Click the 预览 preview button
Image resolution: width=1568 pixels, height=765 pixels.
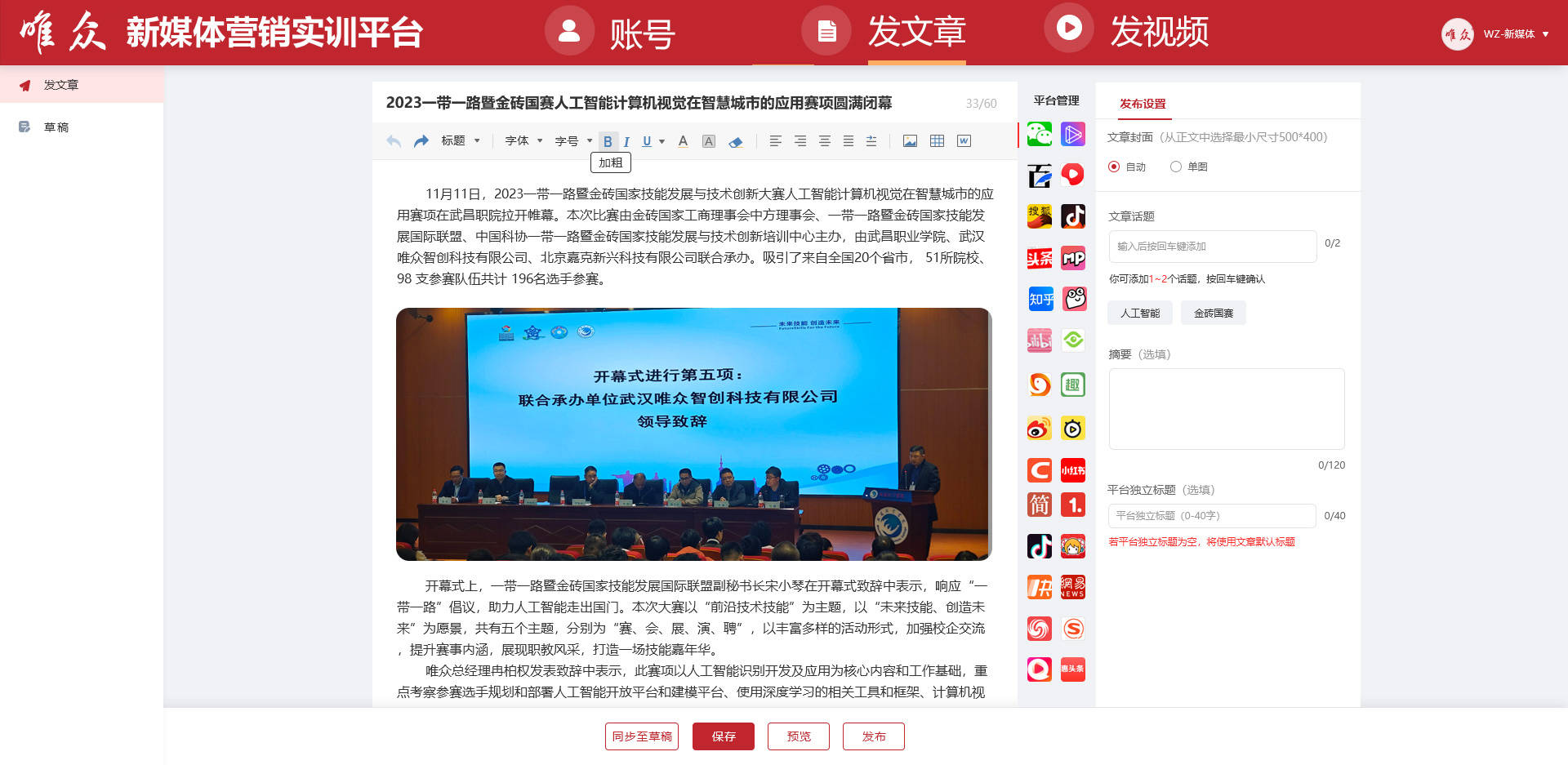(799, 736)
